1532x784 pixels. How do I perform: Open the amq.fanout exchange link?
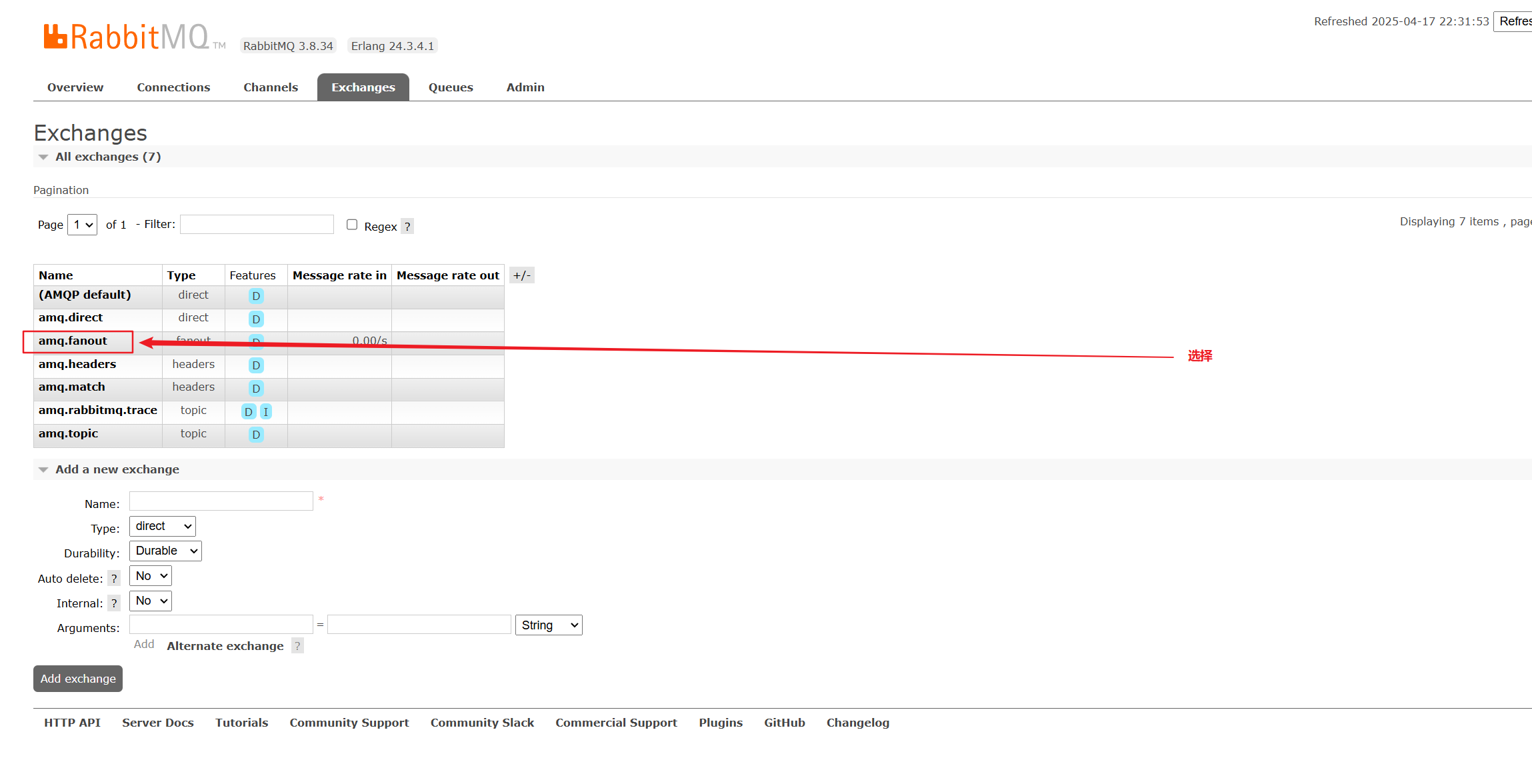click(73, 341)
